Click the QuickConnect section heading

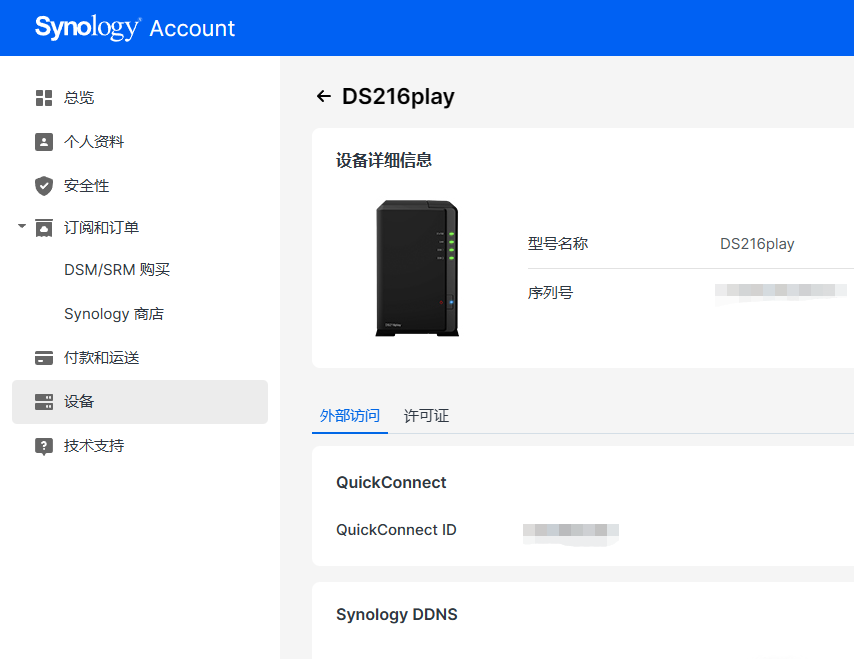coord(391,483)
